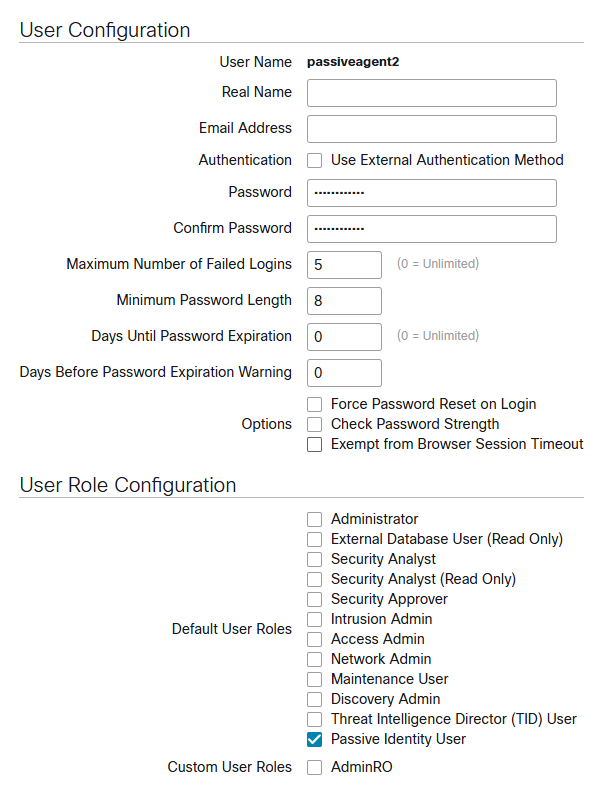This screenshot has width=599, height=795.
Task: Check Force Password Reset on Login
Action: click(314, 405)
